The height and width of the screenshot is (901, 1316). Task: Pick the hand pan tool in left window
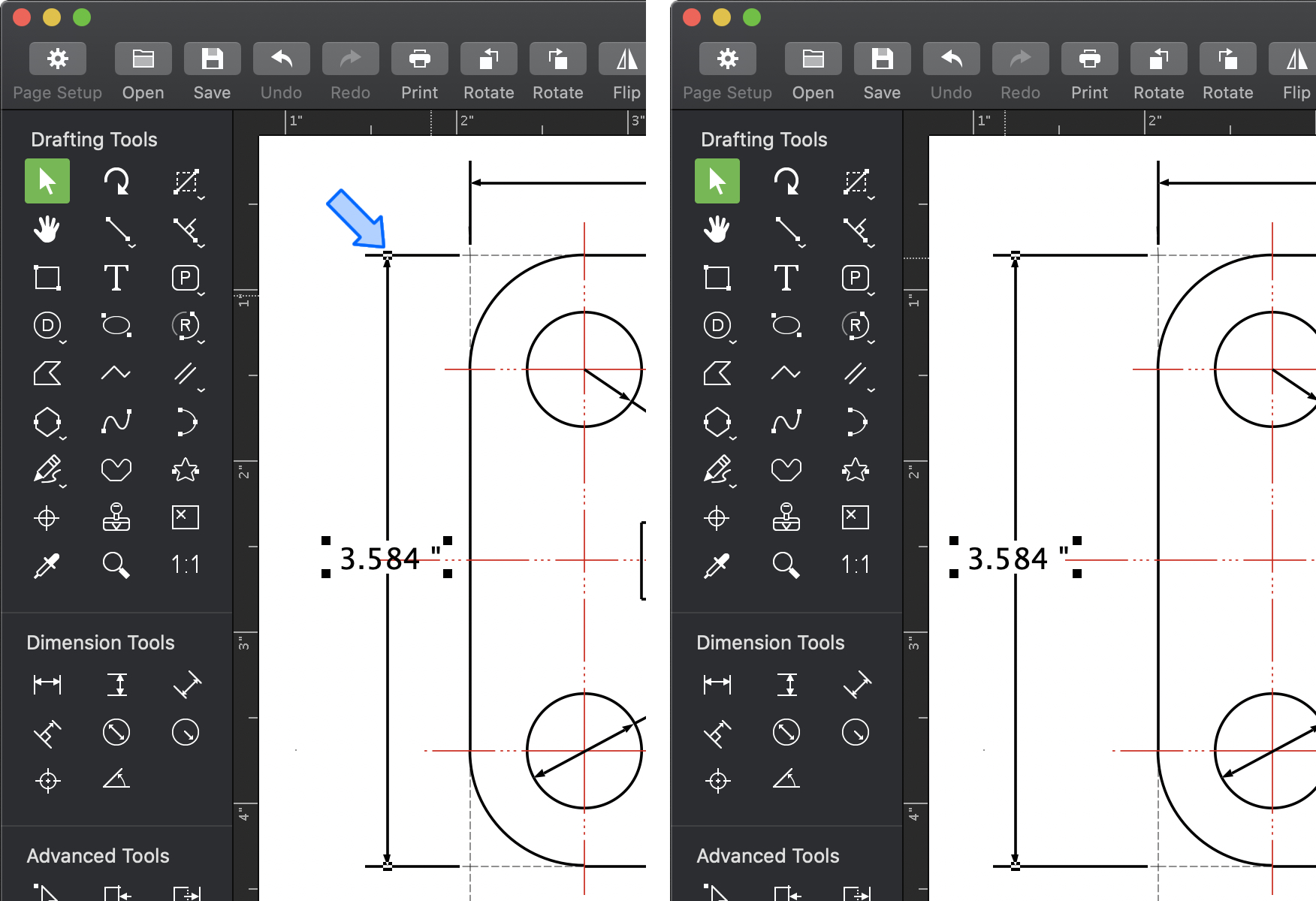(x=47, y=229)
